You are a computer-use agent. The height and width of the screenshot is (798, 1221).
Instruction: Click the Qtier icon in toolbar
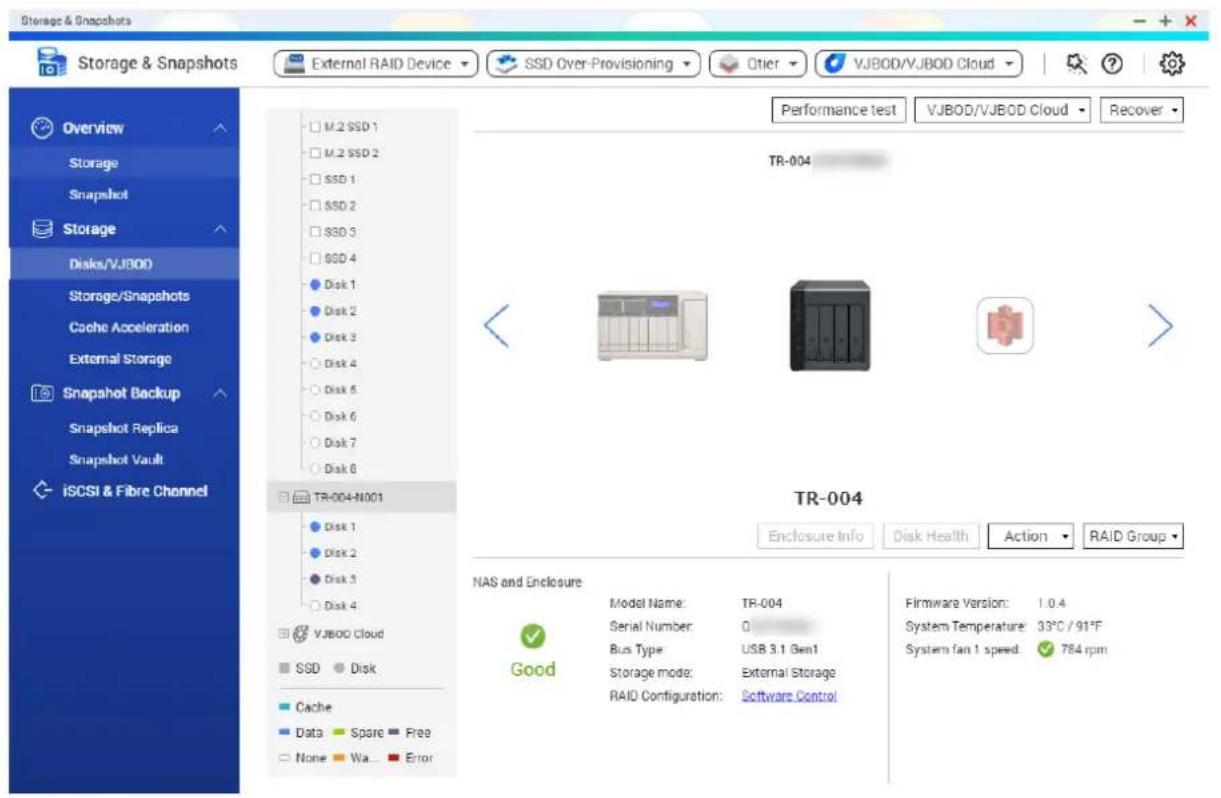click(x=729, y=64)
